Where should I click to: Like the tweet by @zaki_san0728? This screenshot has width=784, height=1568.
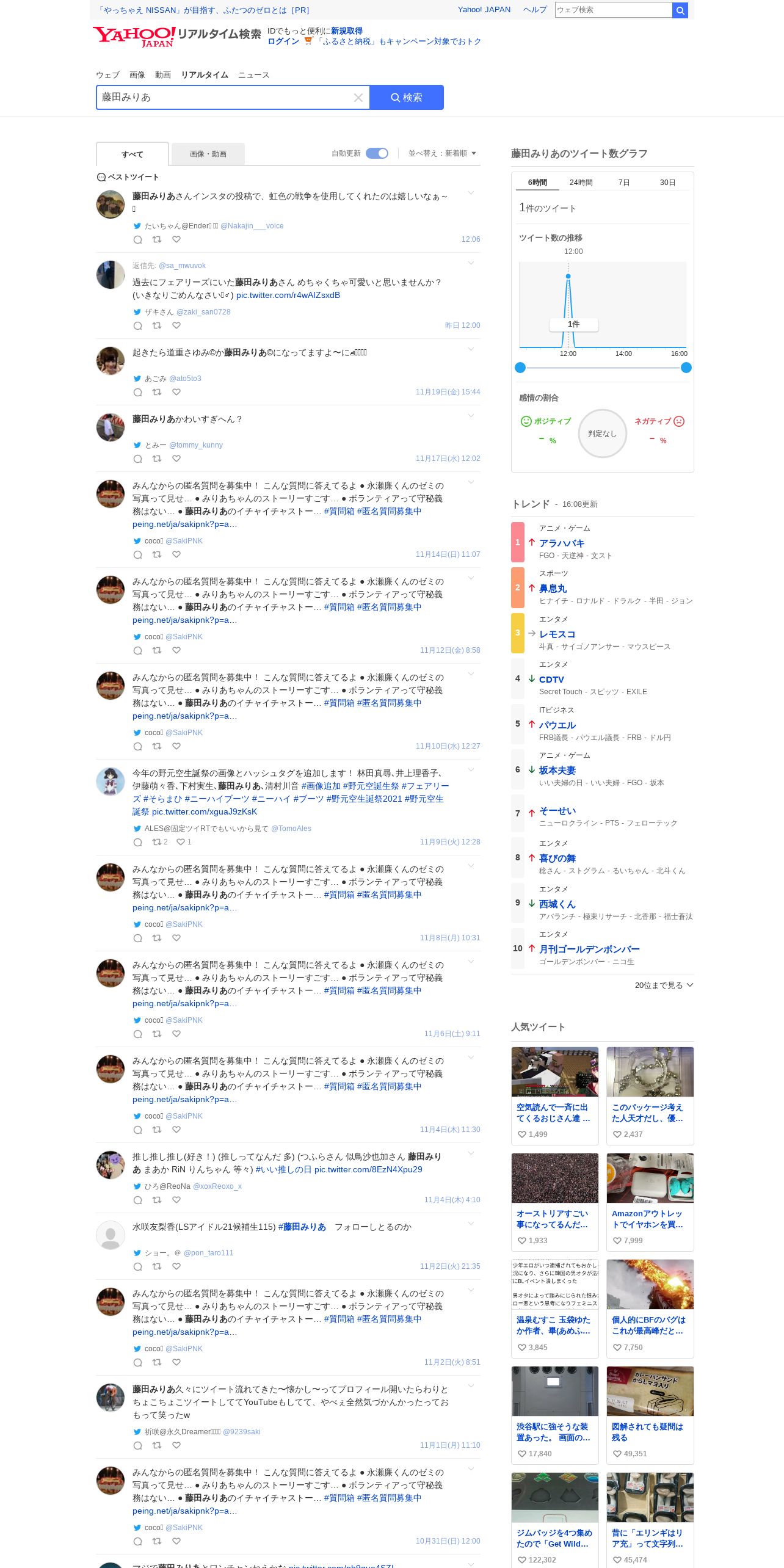(x=176, y=325)
